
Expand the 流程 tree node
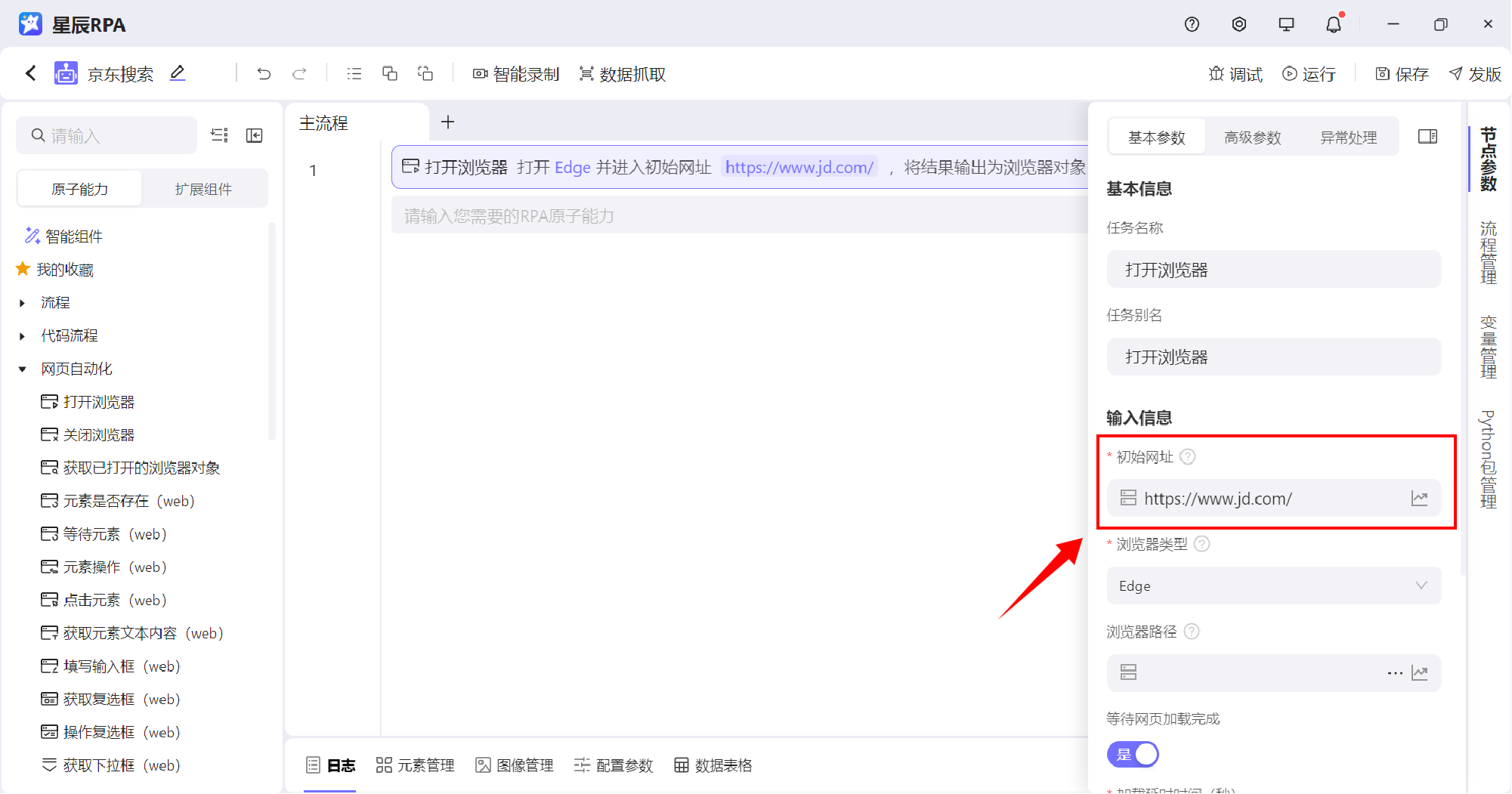click(22, 303)
